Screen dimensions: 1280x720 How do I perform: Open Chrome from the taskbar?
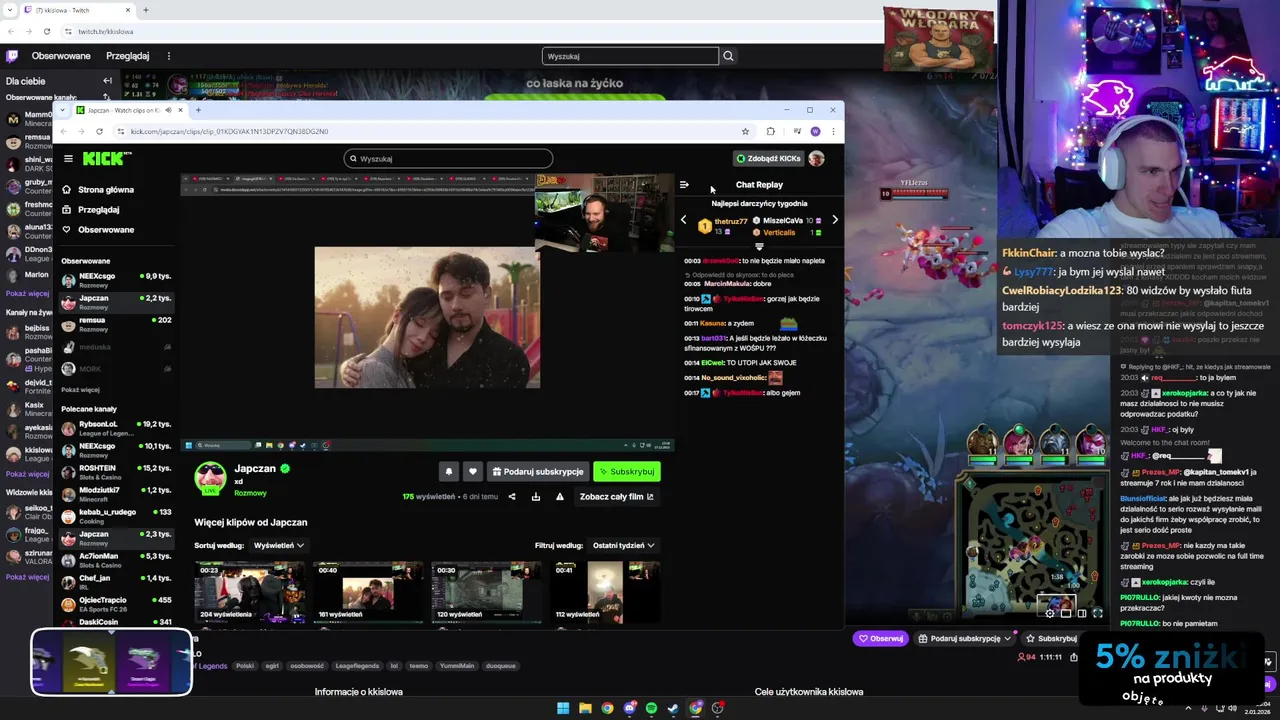point(607,708)
